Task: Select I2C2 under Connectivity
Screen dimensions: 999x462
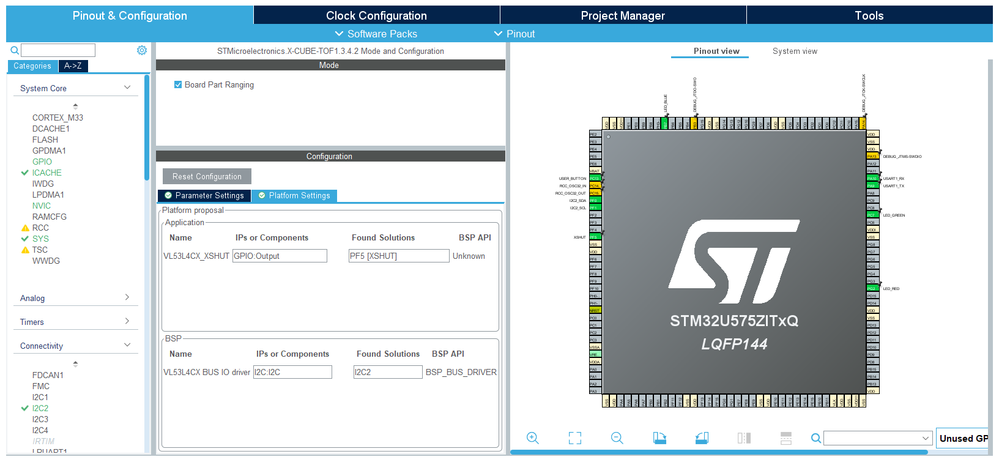Action: [40, 408]
